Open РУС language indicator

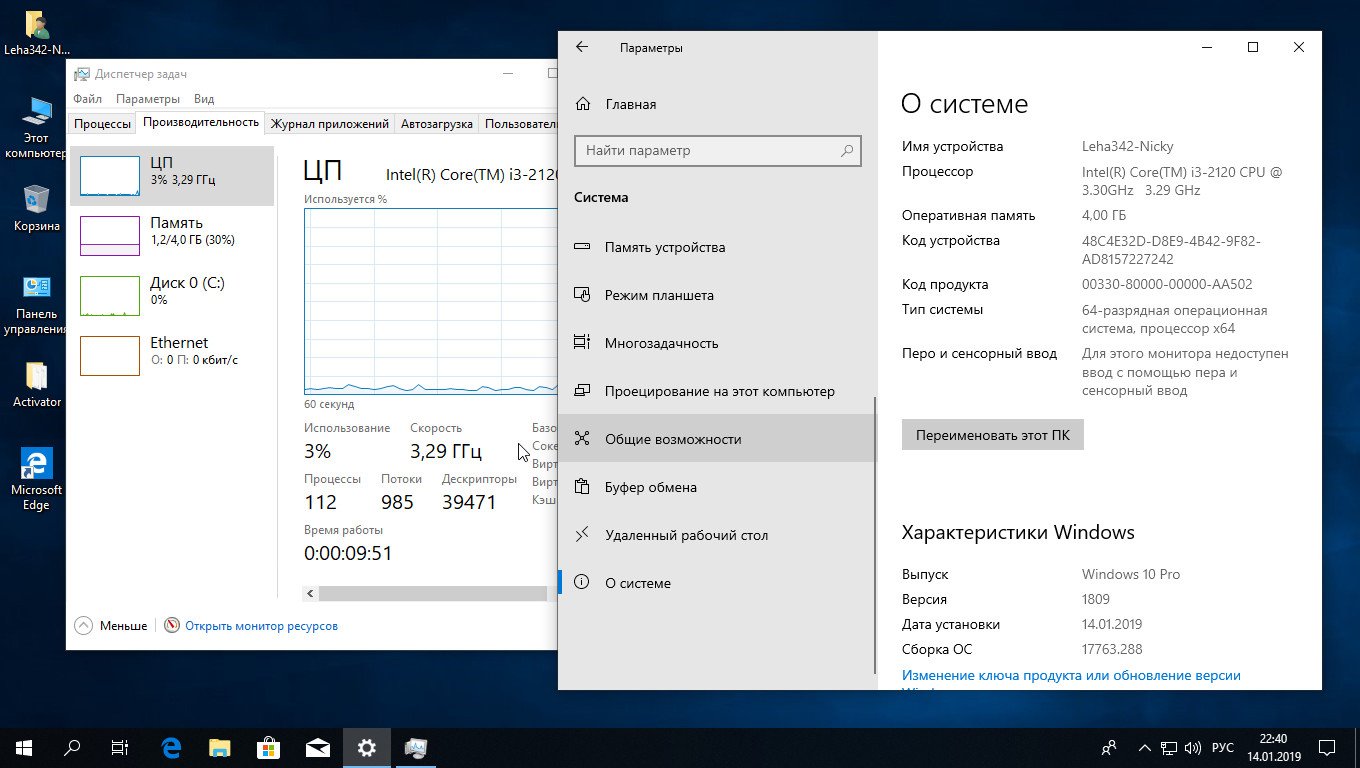(x=1222, y=747)
